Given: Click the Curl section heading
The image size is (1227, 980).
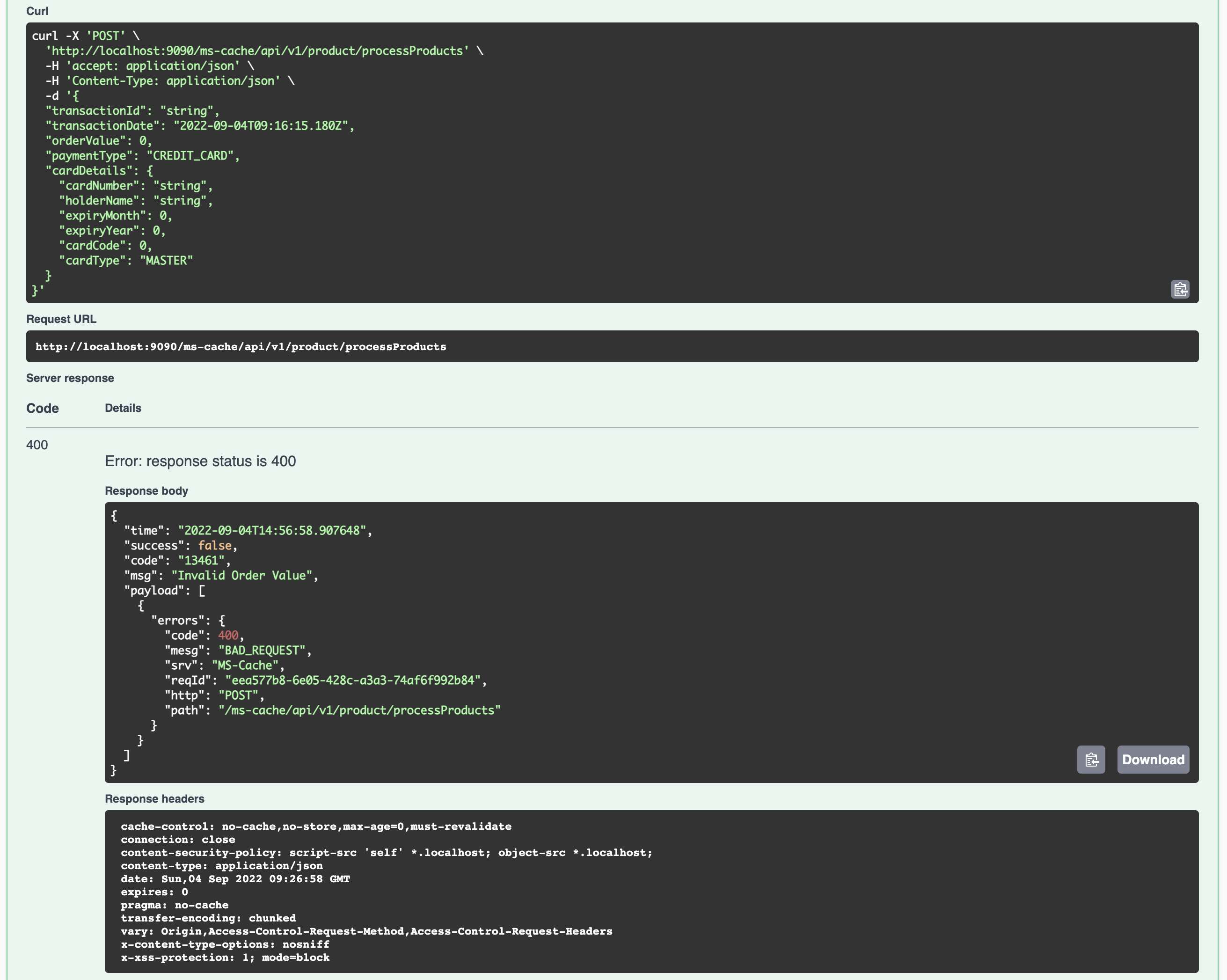Looking at the screenshot, I should [x=37, y=11].
